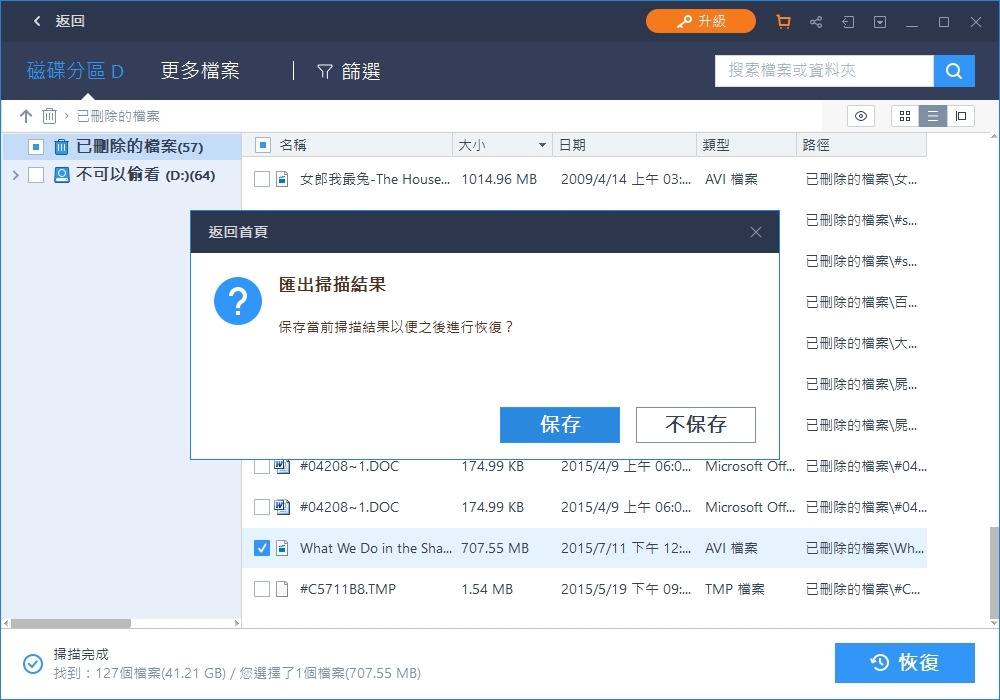This screenshot has height=700, width=1000.
Task: Select the 女郎我最兔-The House file name
Action: [375, 179]
